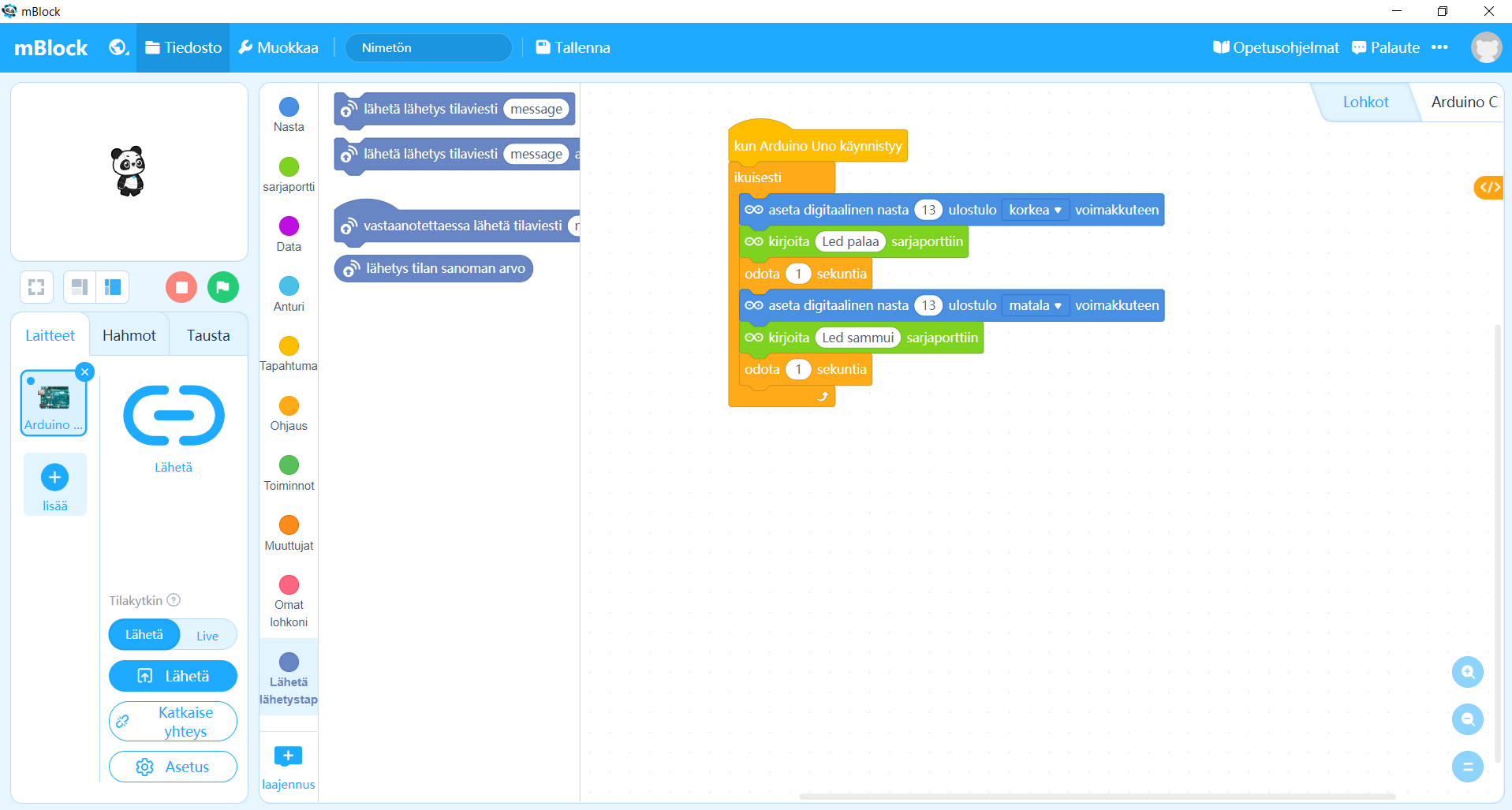
Task: Click the green flag run button
Action: pos(223,287)
